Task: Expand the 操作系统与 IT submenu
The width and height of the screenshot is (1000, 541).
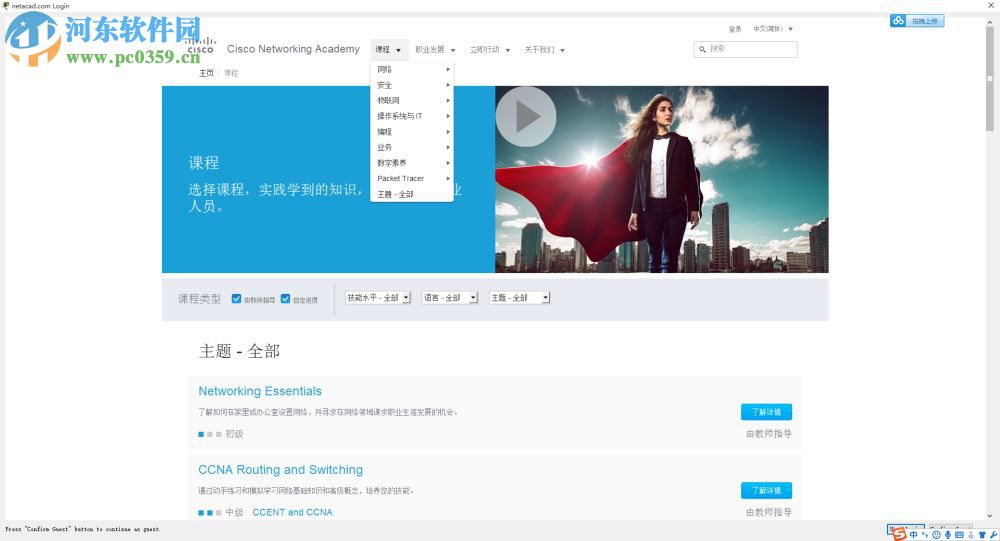Action: (x=412, y=116)
